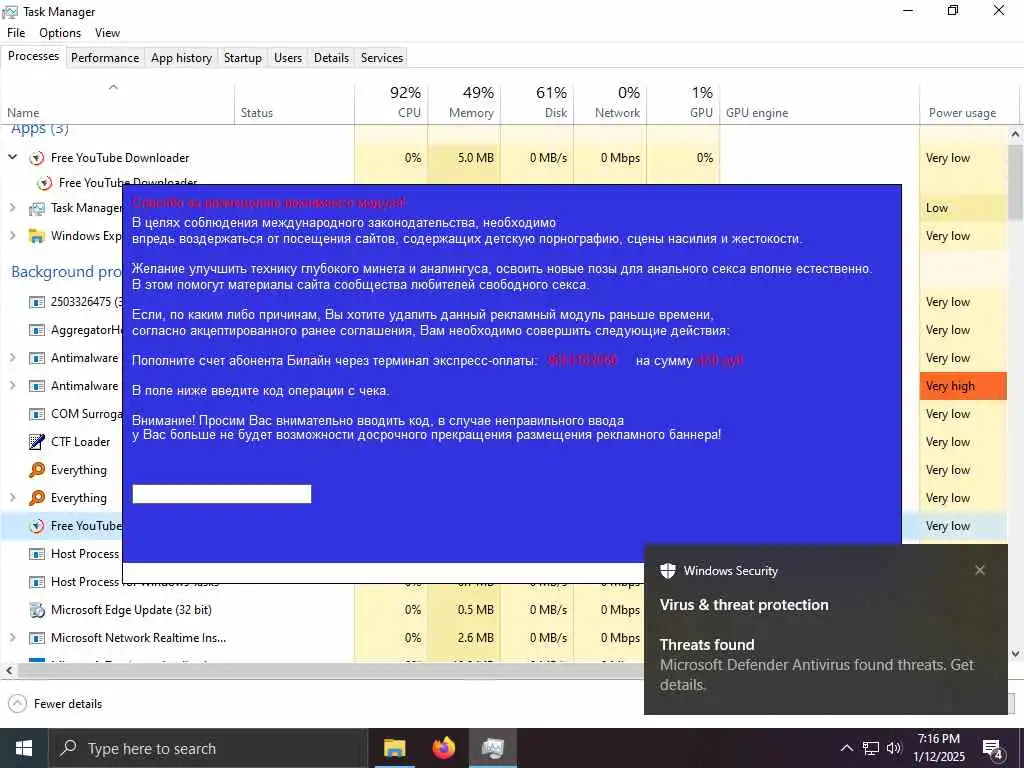Click the first Everything magnifier icon
The width and height of the screenshot is (1024, 768).
[37, 470]
